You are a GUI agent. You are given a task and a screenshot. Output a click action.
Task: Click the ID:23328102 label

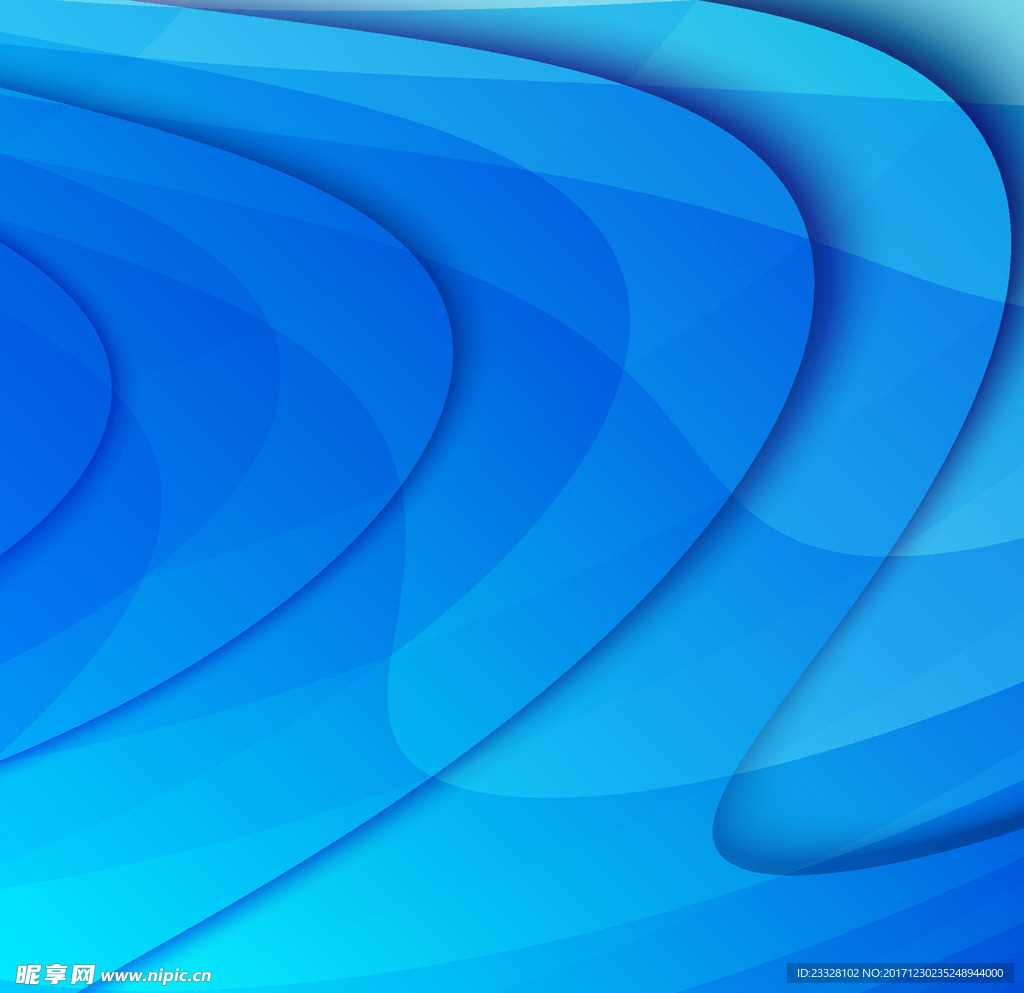(x=830, y=973)
